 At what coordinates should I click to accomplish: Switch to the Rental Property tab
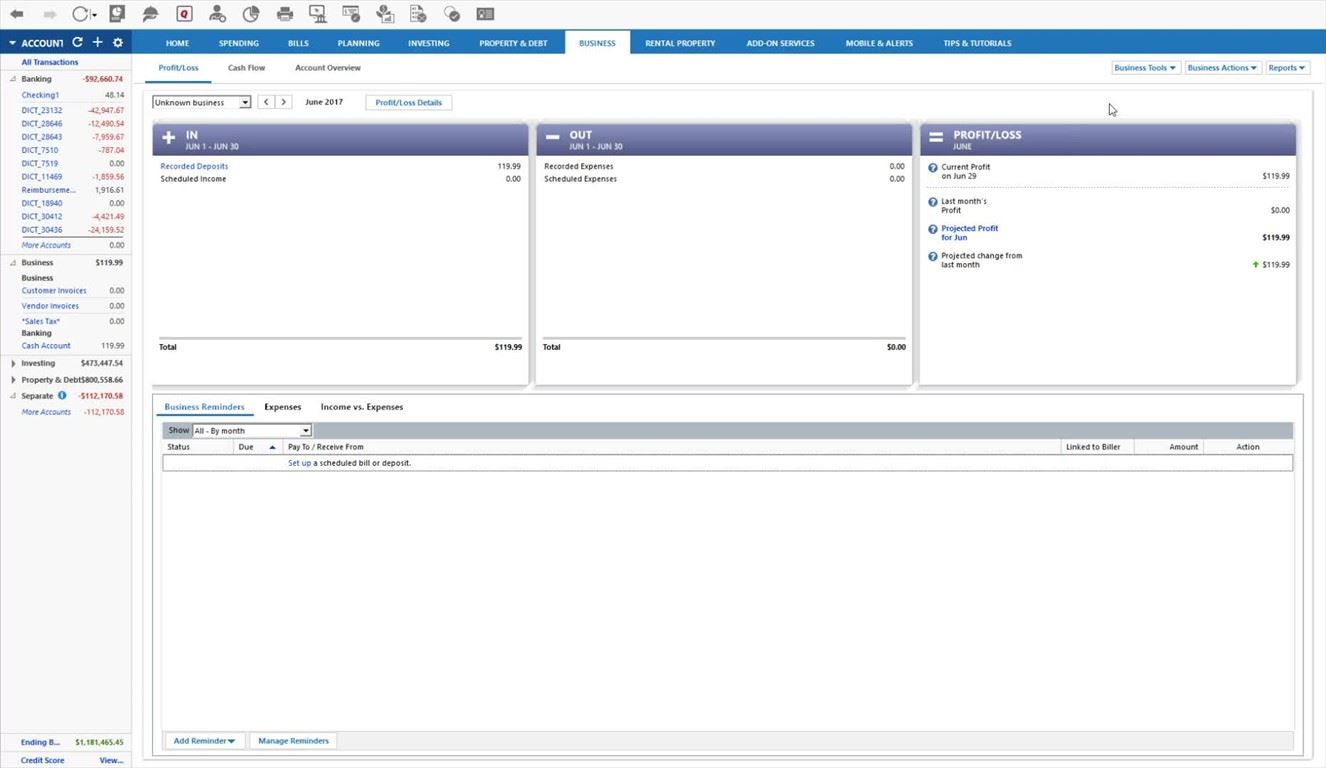680,43
